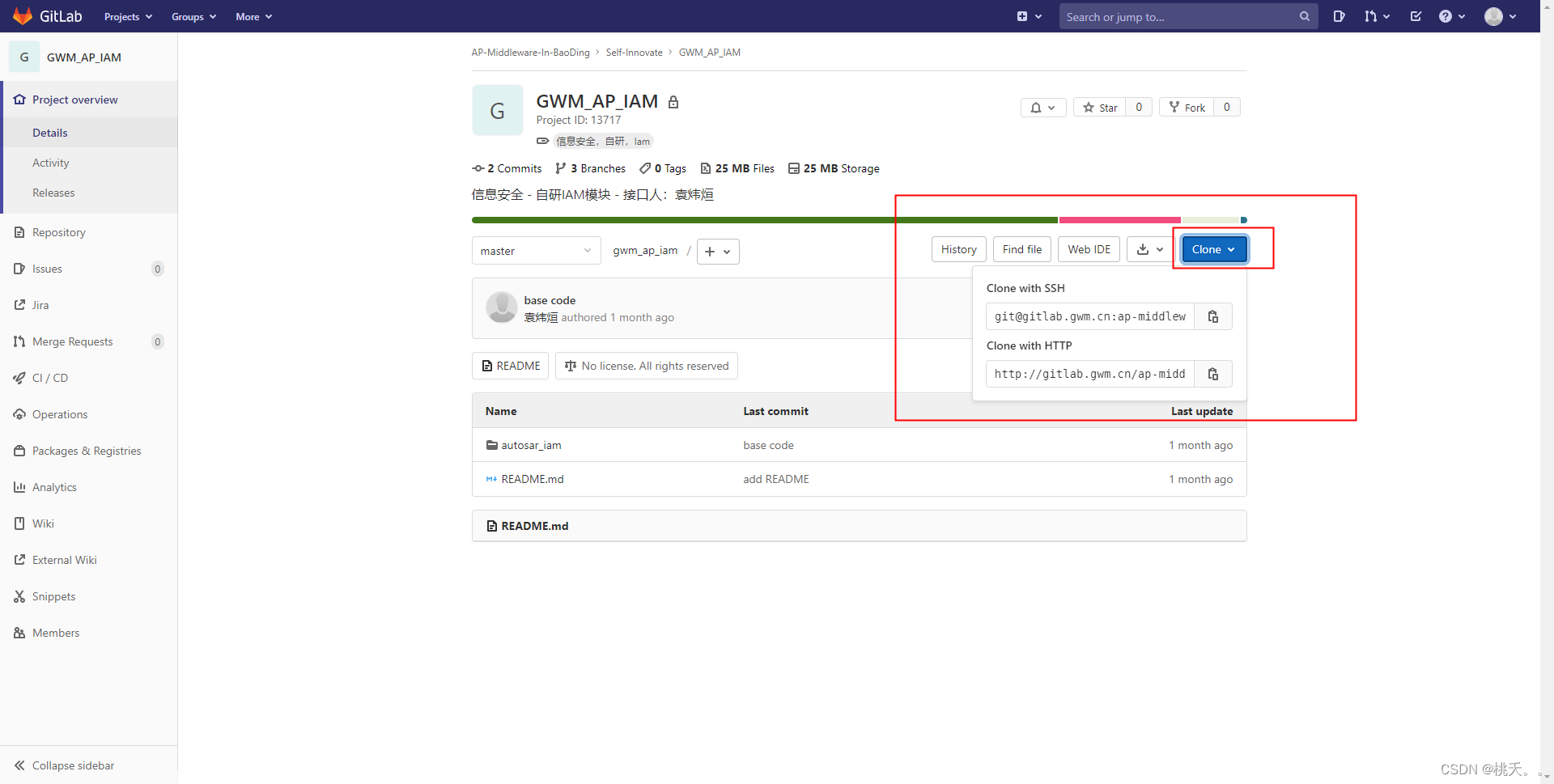This screenshot has height=784, width=1554.
Task: Open the README button
Action: [x=510, y=366]
